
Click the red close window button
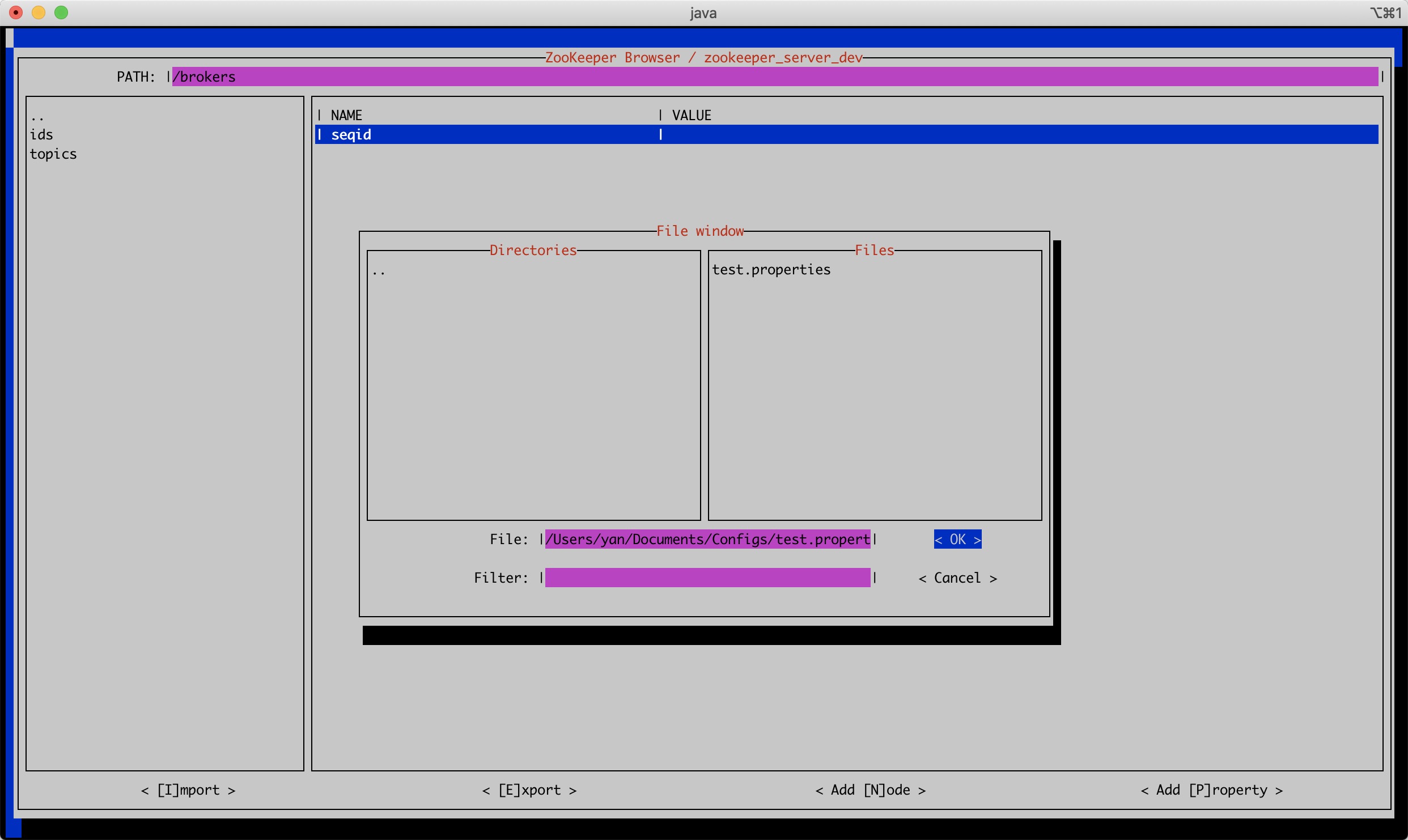16,12
